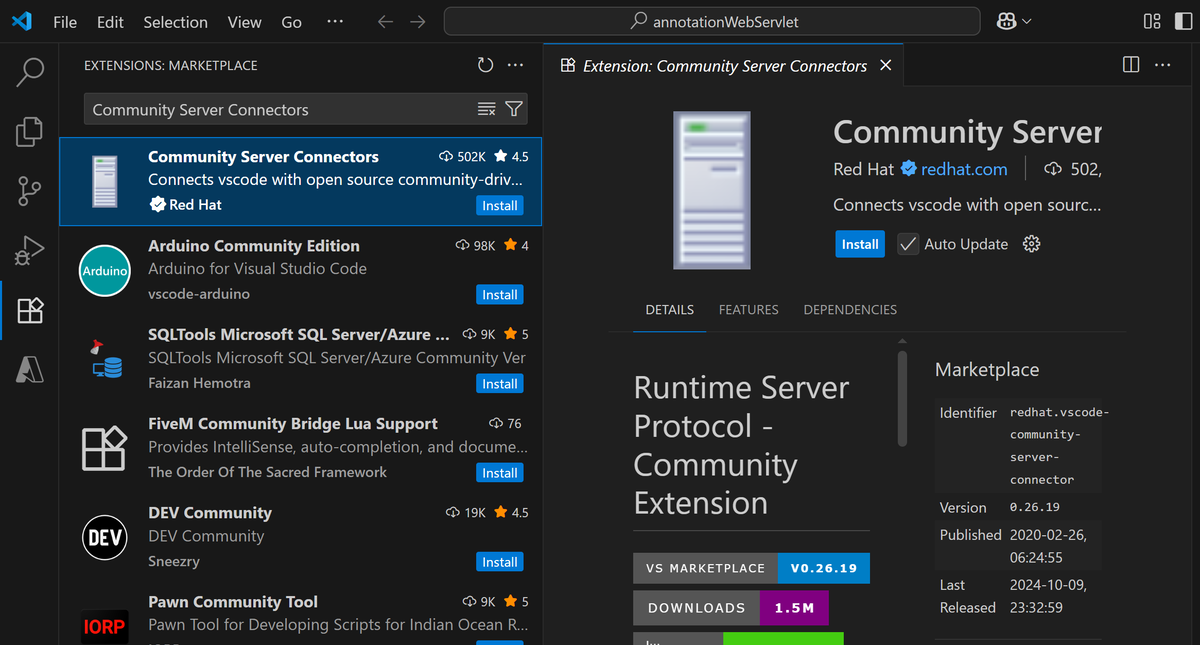Open Extensions view more actions menu

click(516, 65)
